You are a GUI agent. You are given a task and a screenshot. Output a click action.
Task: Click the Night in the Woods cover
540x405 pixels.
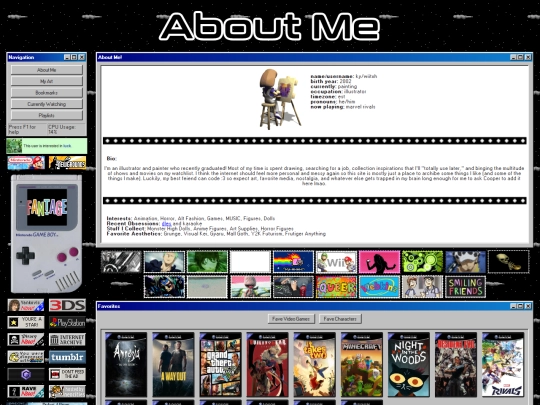click(x=409, y=365)
